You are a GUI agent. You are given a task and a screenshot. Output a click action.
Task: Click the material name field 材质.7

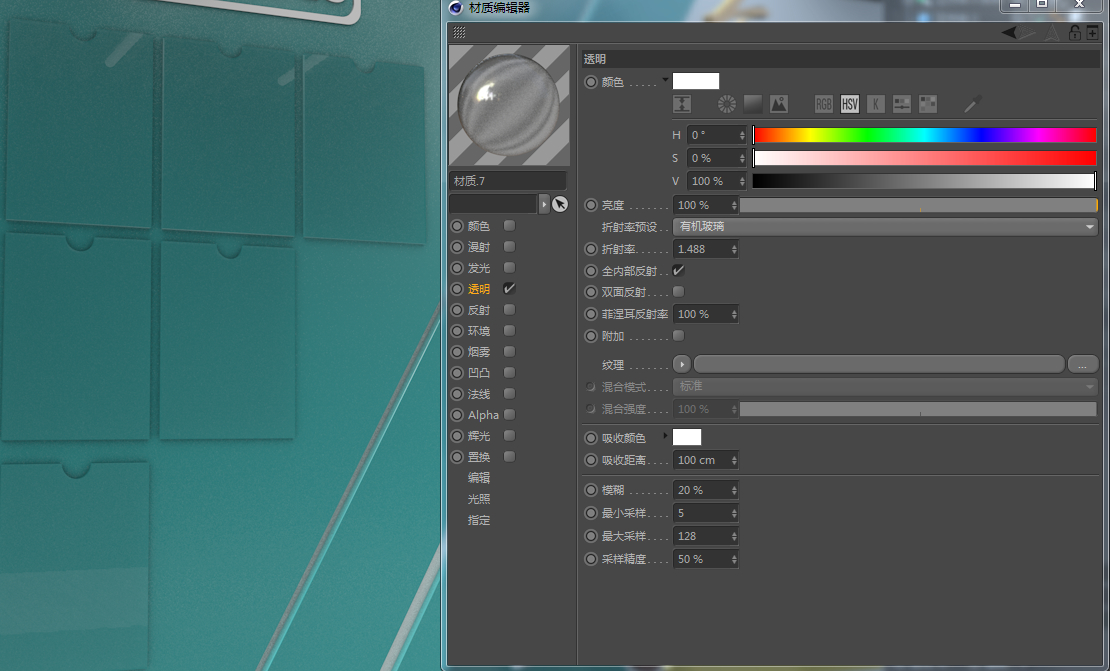(x=508, y=181)
